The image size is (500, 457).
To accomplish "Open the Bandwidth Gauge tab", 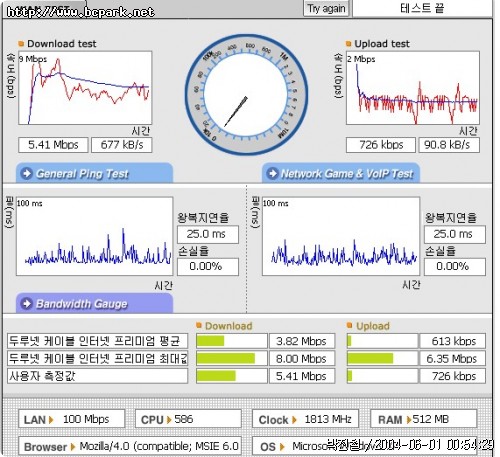I will [94, 303].
